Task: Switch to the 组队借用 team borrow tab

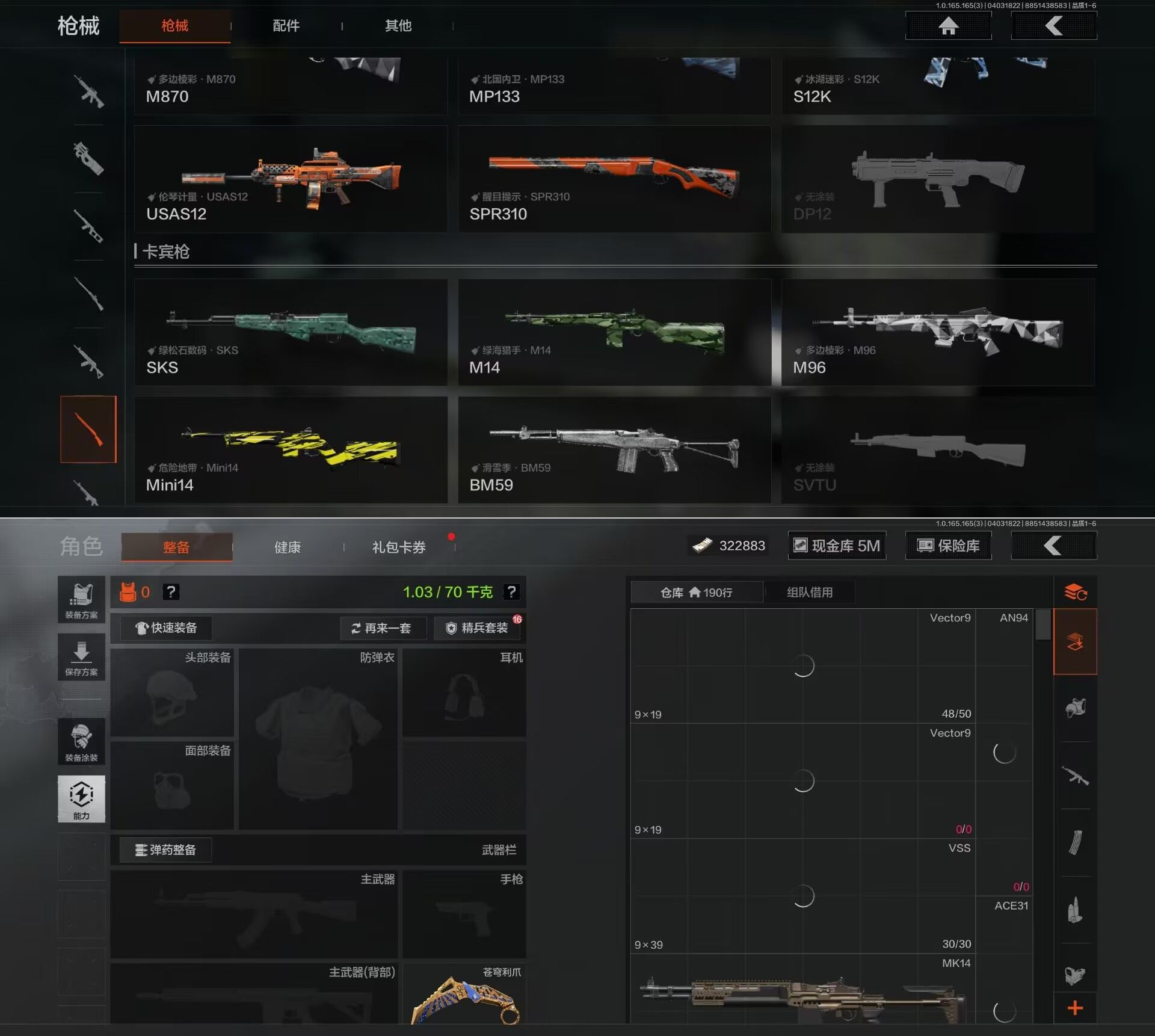Action: click(x=810, y=593)
